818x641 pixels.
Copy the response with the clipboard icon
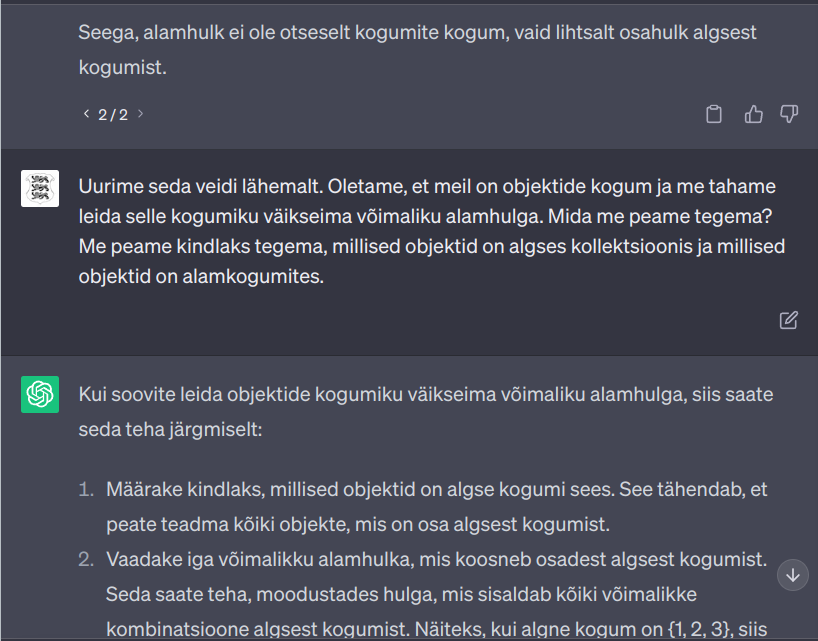pyautogui.click(x=714, y=114)
